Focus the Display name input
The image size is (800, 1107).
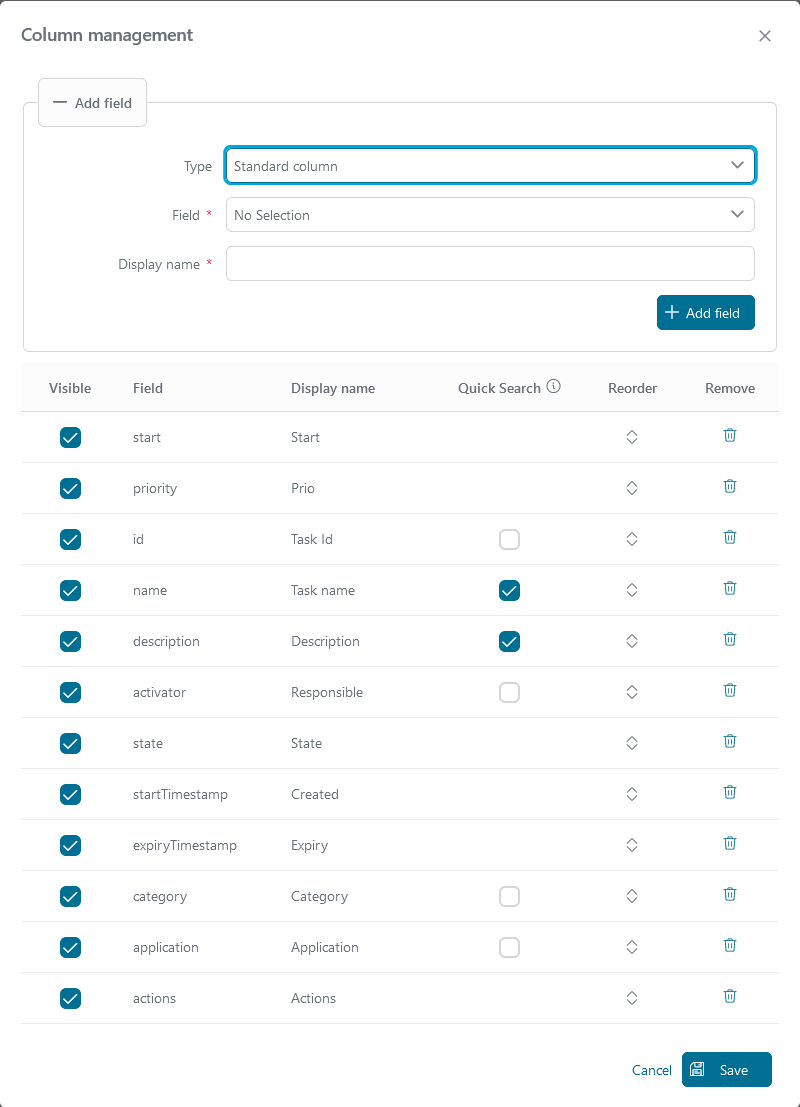[x=490, y=263]
